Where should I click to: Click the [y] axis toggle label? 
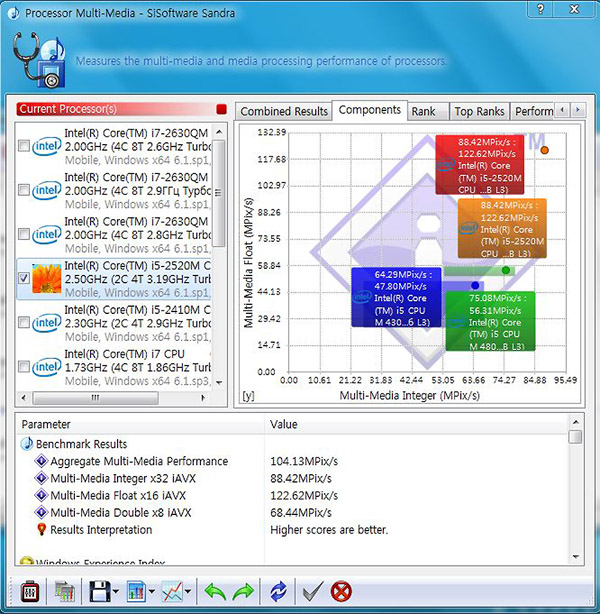(248, 396)
